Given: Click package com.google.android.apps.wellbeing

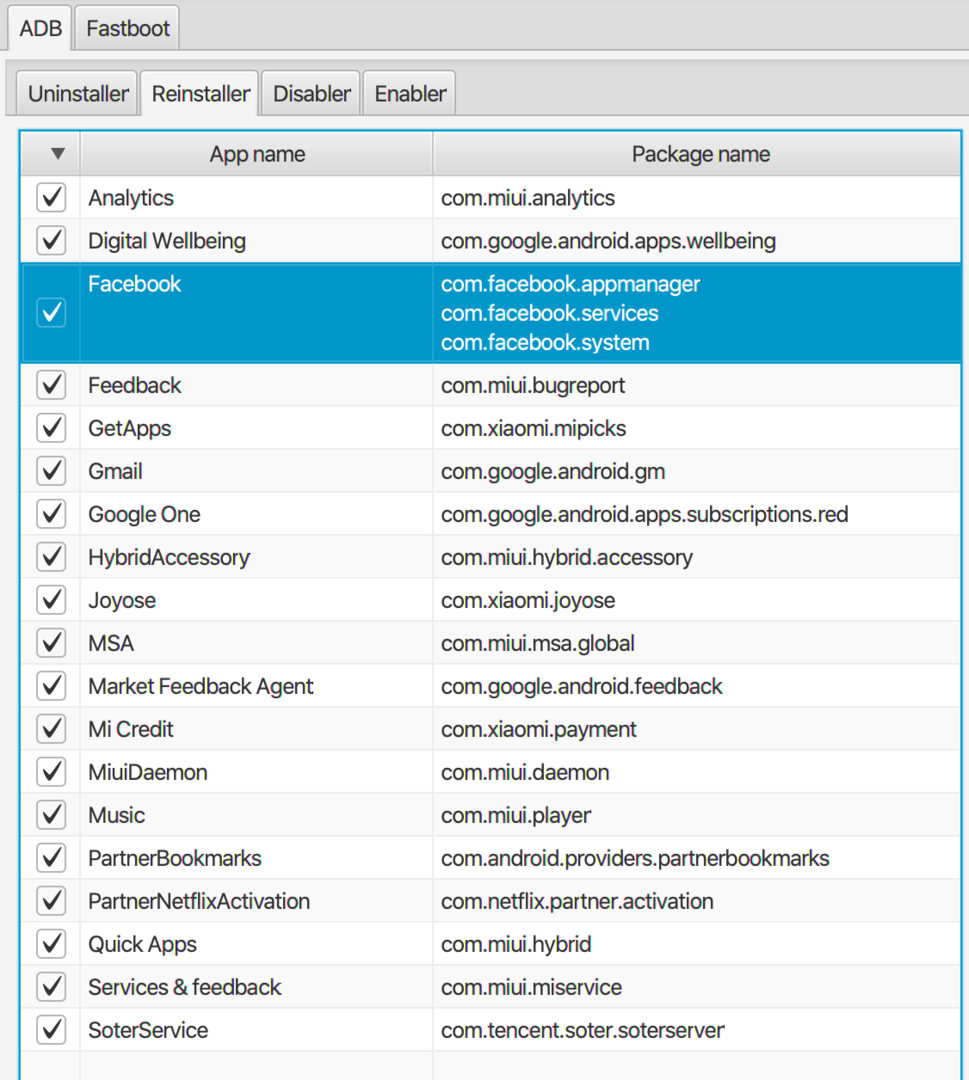Looking at the screenshot, I should (608, 241).
